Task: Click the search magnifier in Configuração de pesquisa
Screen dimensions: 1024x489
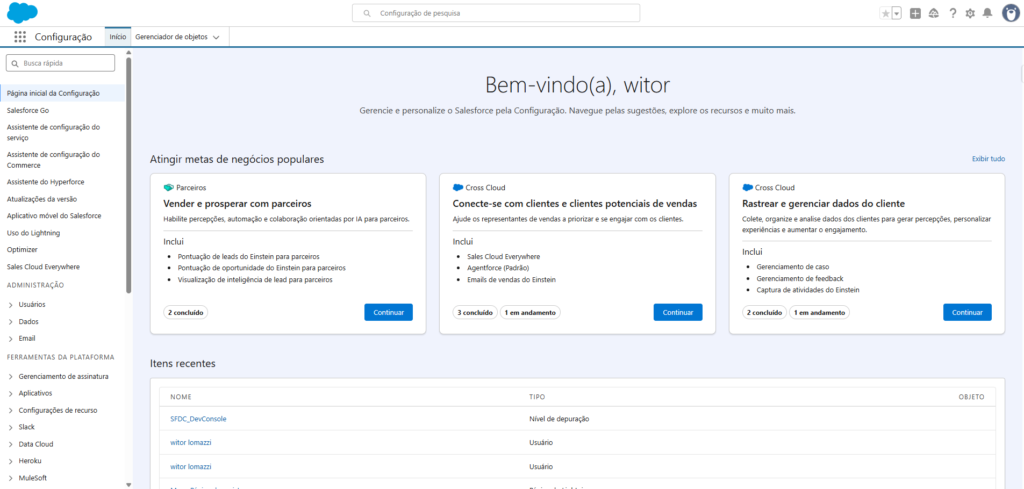Action: [368, 13]
